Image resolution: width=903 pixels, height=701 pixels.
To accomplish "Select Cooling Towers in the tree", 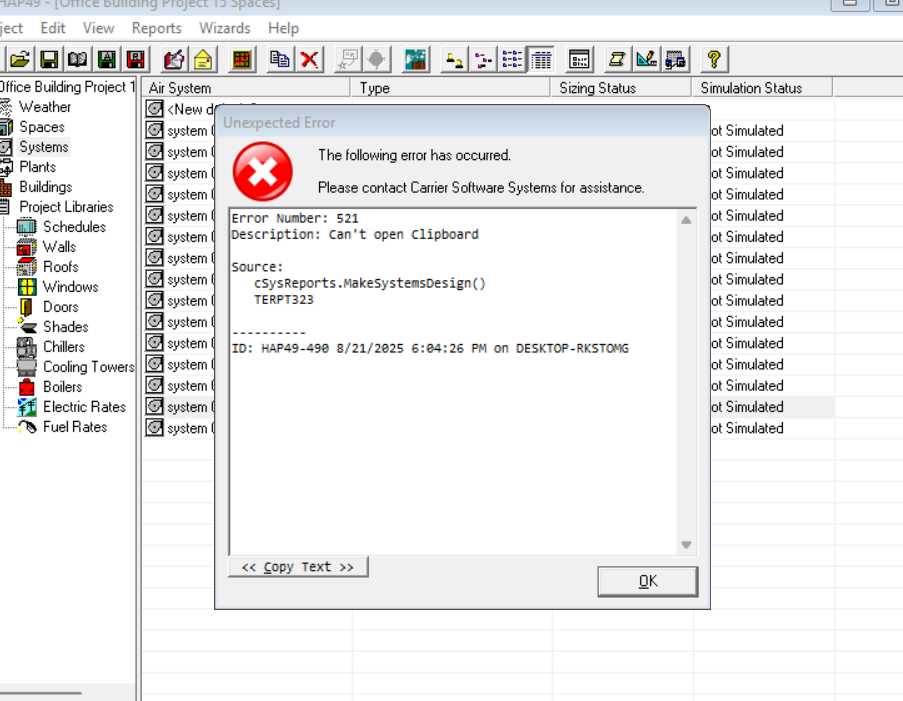I will (x=89, y=367).
